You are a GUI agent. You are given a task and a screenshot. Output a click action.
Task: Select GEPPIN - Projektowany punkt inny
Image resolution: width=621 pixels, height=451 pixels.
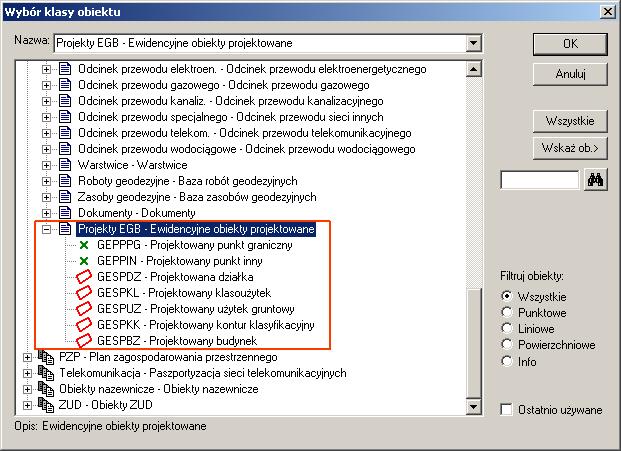click(x=179, y=261)
